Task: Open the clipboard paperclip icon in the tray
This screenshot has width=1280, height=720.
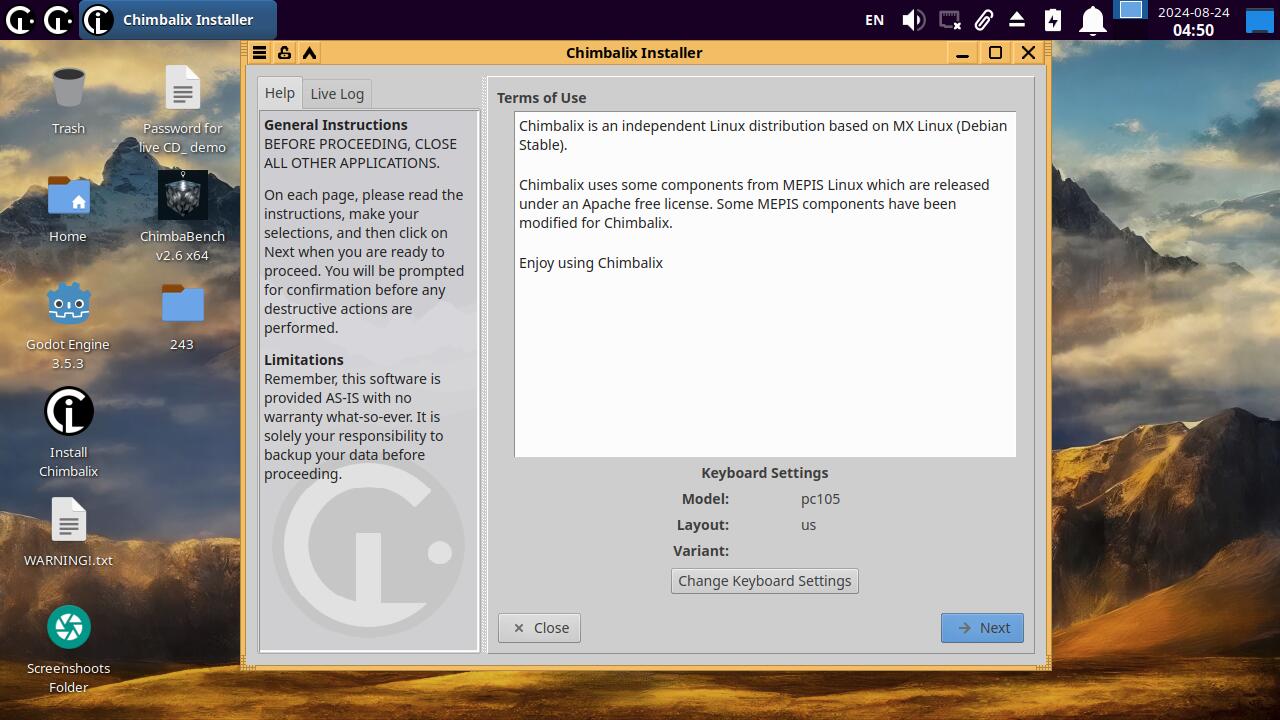Action: (x=984, y=20)
